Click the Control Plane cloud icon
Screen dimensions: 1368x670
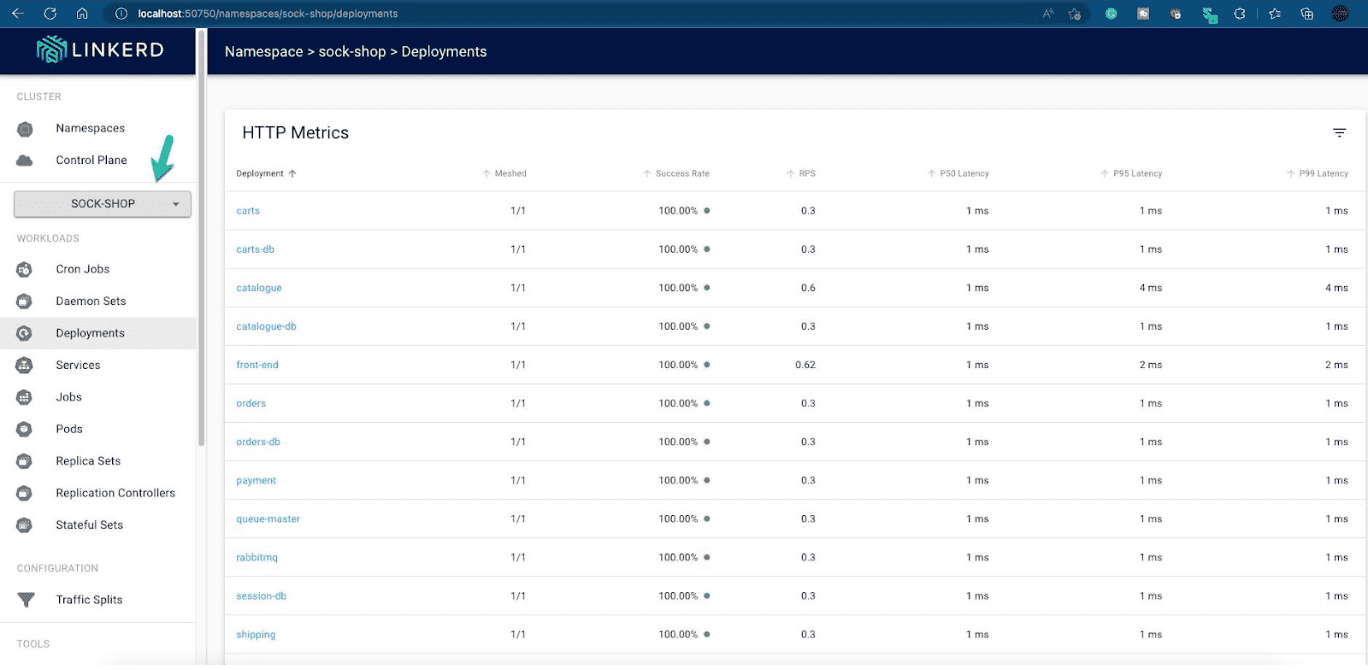25,161
